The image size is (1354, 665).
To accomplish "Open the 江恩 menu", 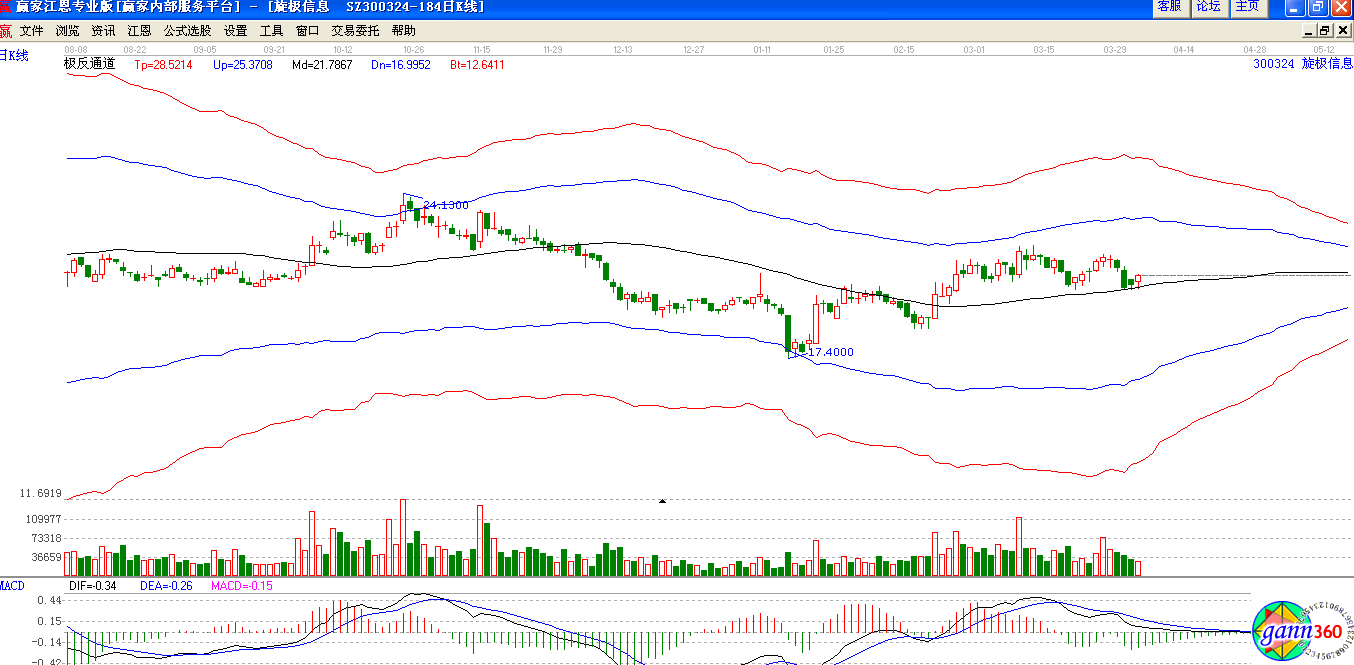I will (139, 31).
